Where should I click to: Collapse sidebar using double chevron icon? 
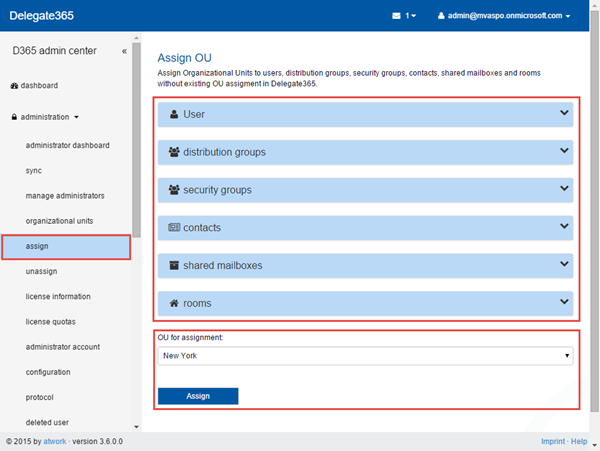pyautogui.click(x=124, y=50)
